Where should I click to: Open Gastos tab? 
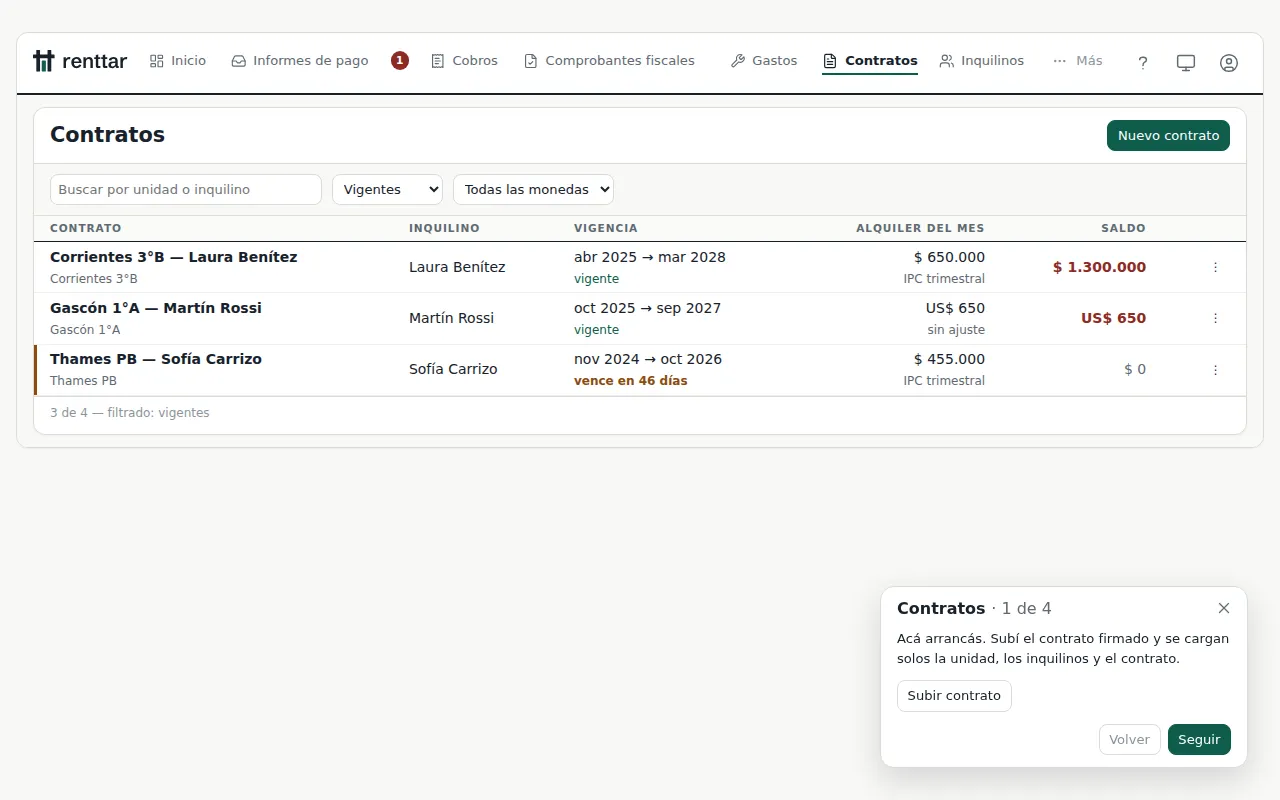point(764,61)
